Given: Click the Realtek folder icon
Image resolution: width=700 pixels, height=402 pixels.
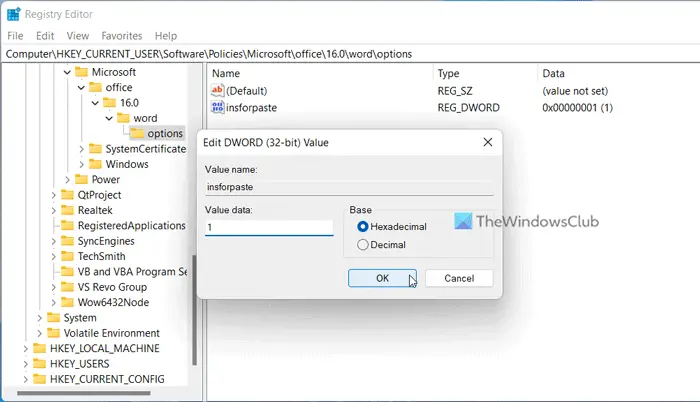Looking at the screenshot, I should click(67, 210).
